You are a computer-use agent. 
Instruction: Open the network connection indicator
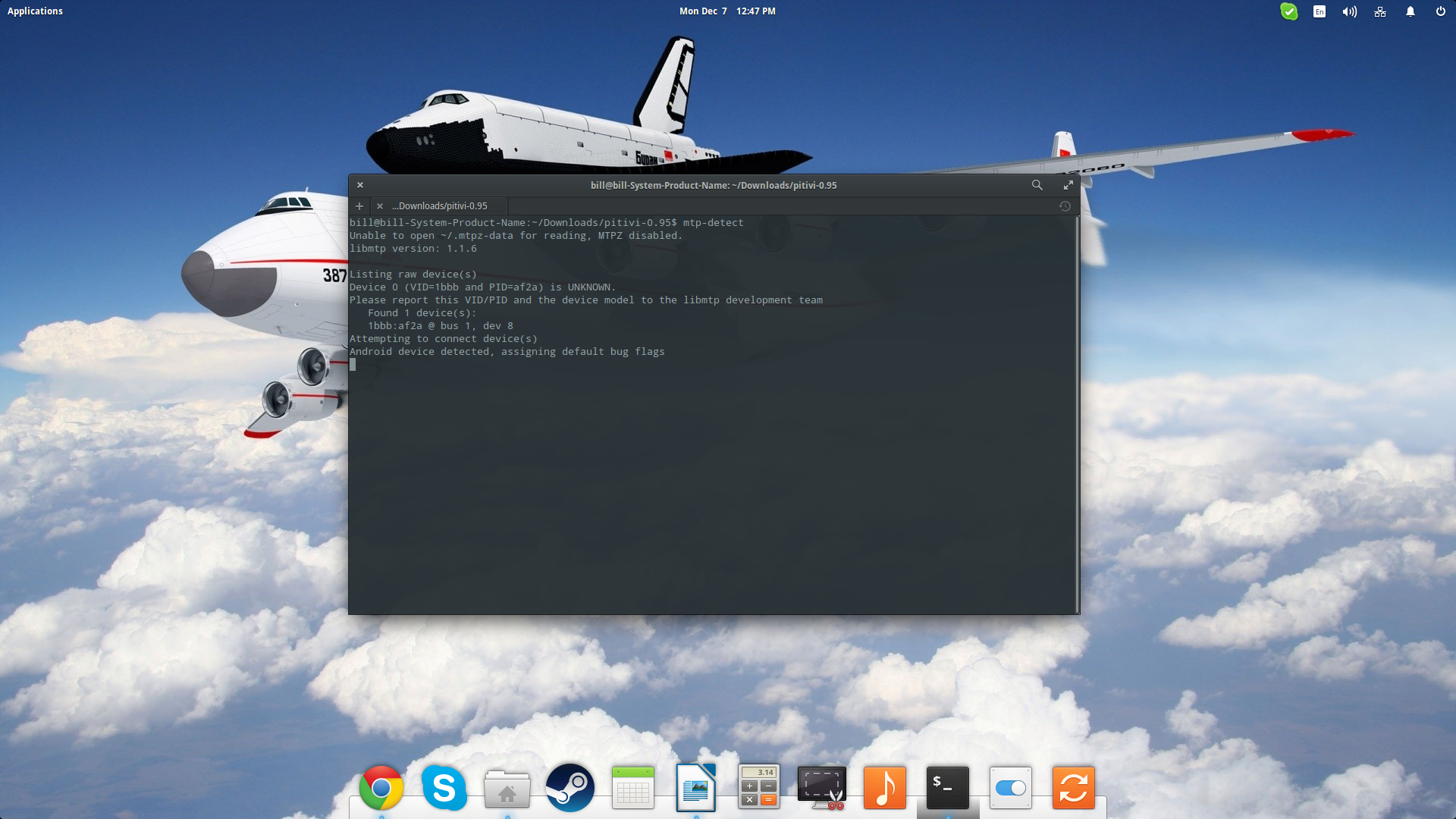[x=1380, y=11]
